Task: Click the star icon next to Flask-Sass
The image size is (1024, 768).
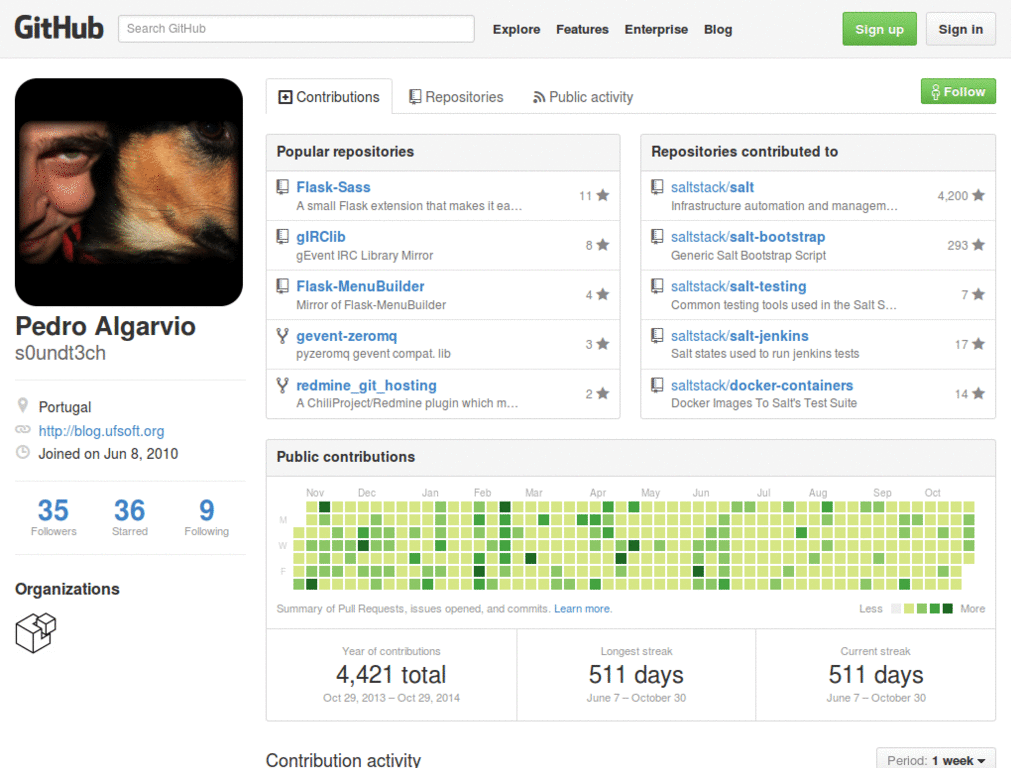Action: click(603, 195)
